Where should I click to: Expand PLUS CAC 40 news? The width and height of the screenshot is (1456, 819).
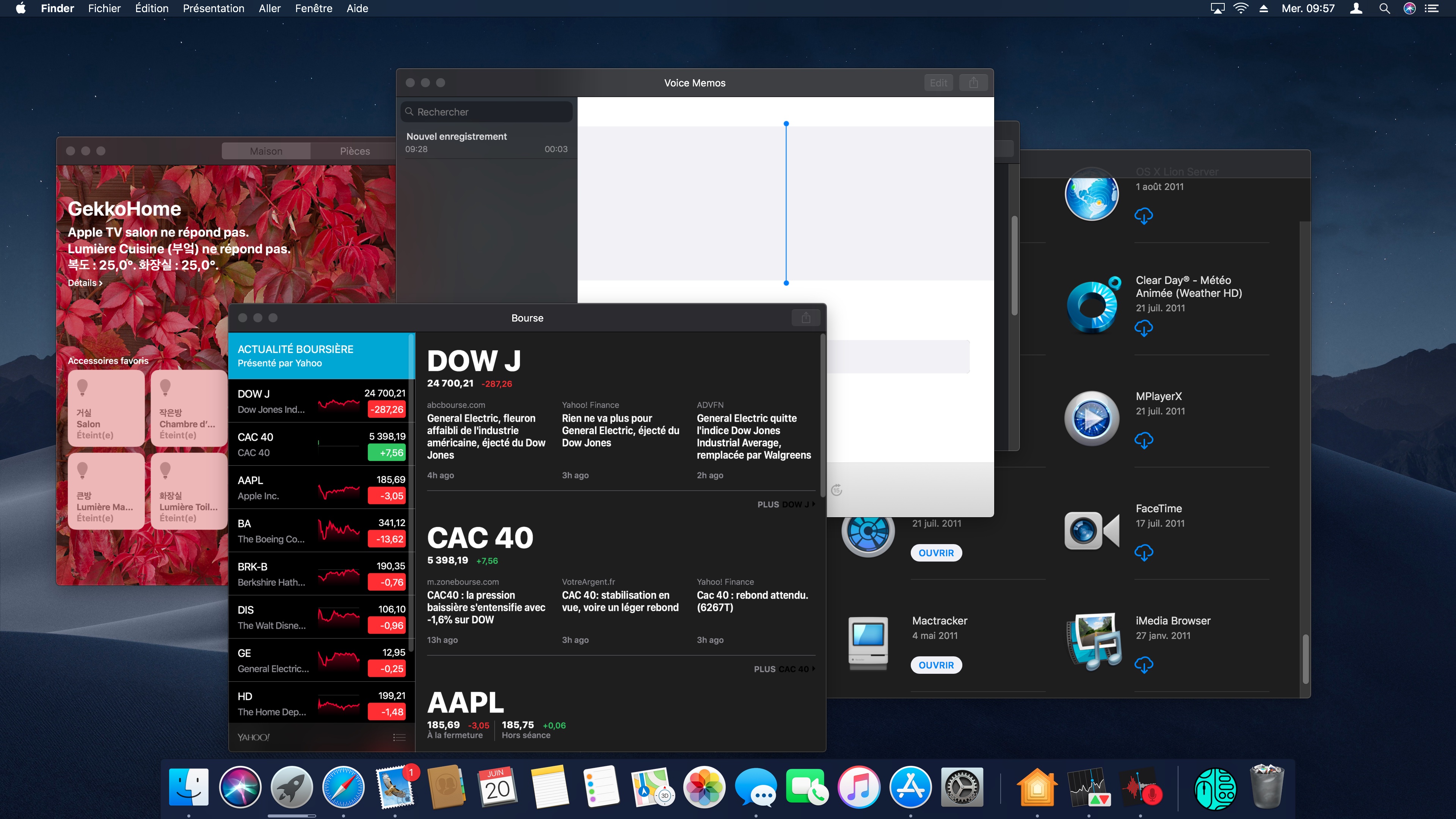pyautogui.click(x=784, y=668)
